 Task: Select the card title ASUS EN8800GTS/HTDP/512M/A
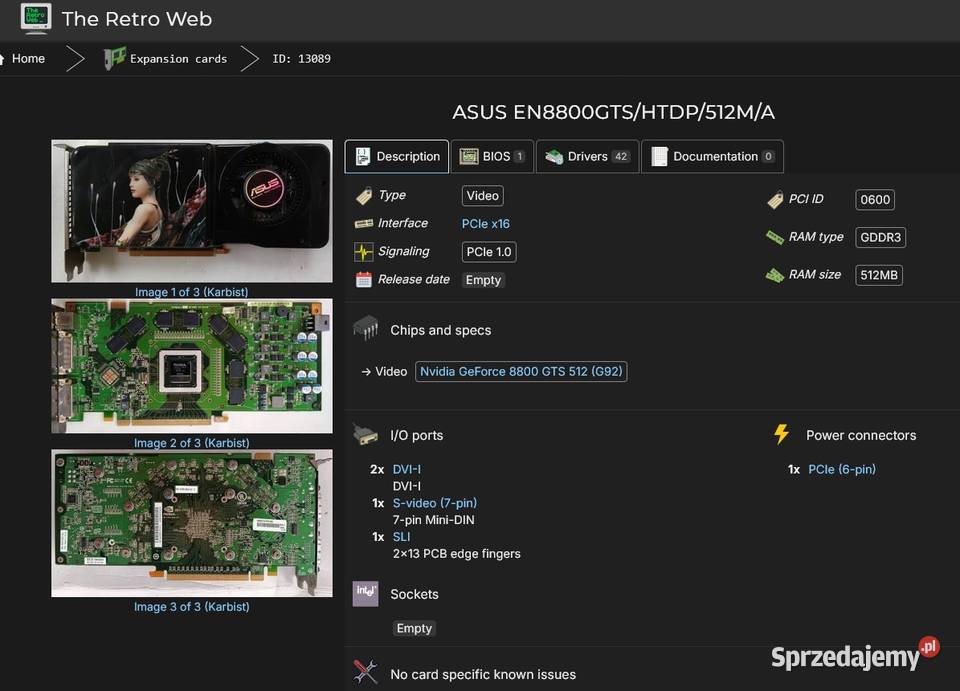click(613, 113)
